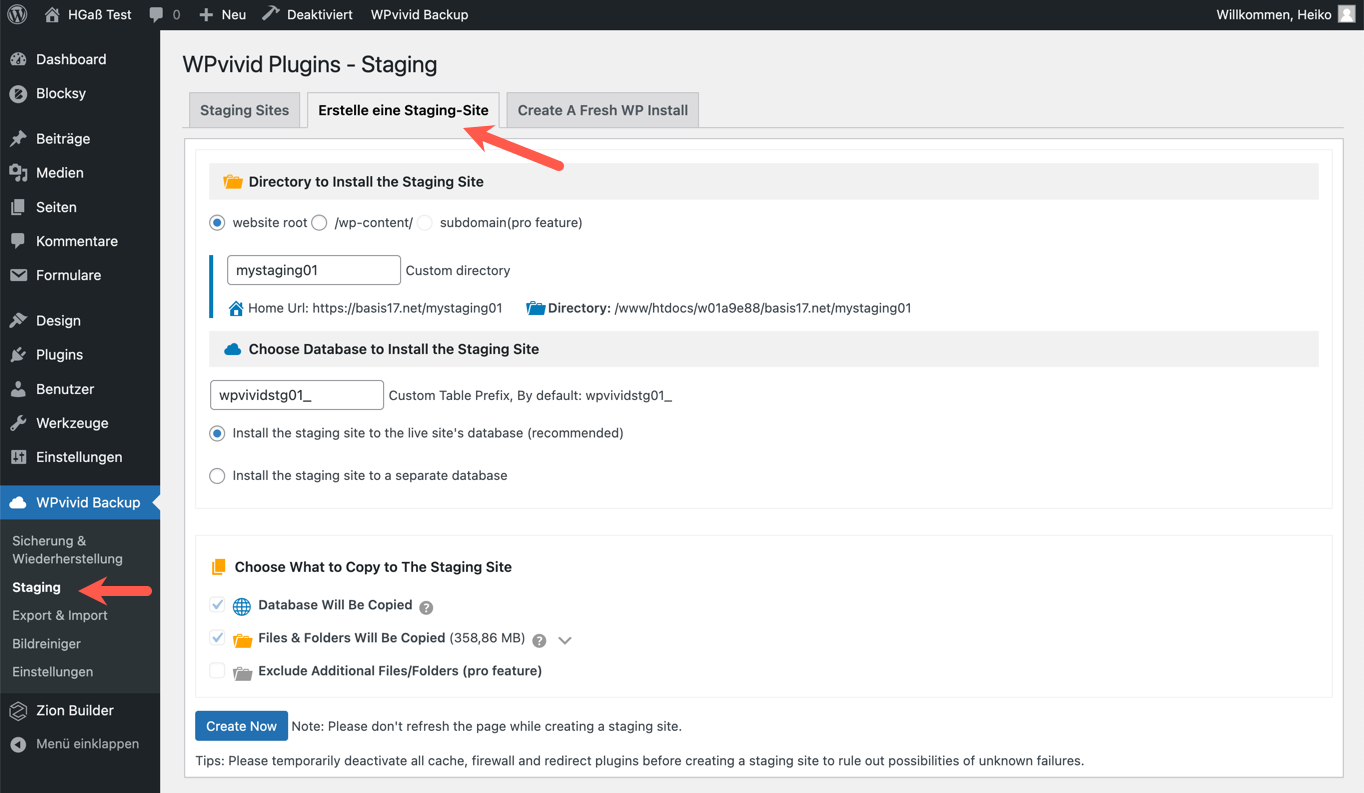Open Export & Import submenu
The image size is (1364, 793).
pyautogui.click(x=60, y=615)
